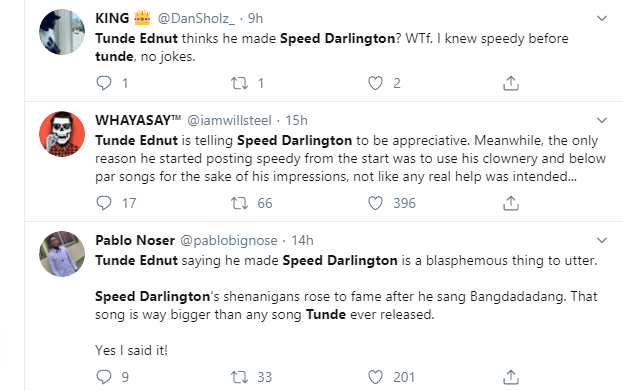The width and height of the screenshot is (623, 391).
Task: Expand the more-options arrow on WHAYASAY's tweet
Action: point(602,120)
